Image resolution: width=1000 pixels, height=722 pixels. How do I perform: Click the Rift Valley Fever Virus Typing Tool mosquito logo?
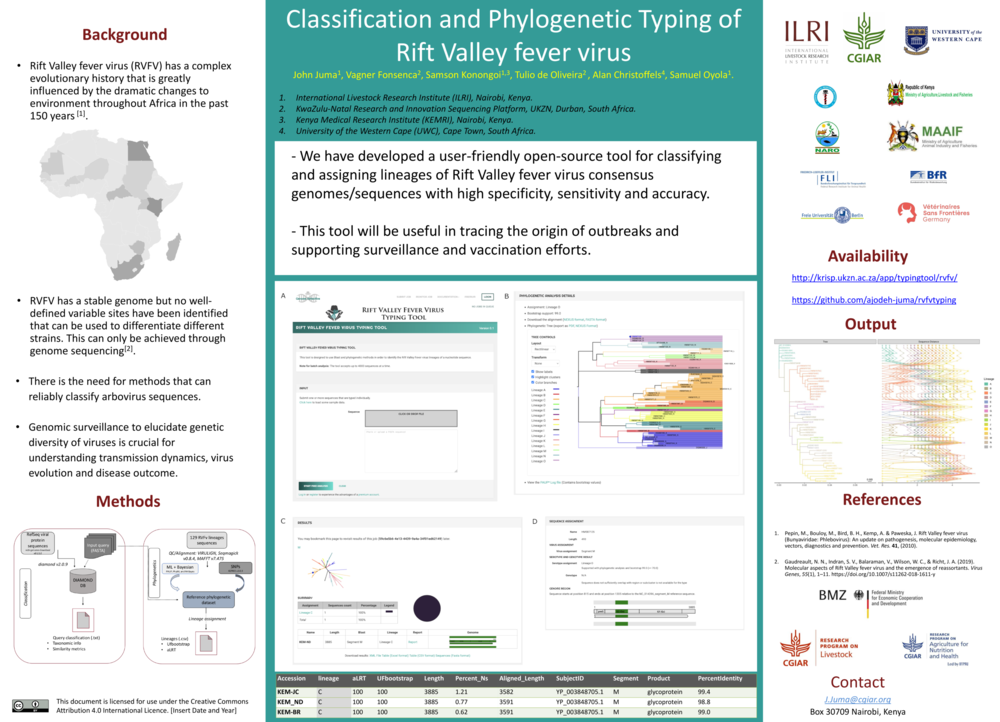[333, 313]
